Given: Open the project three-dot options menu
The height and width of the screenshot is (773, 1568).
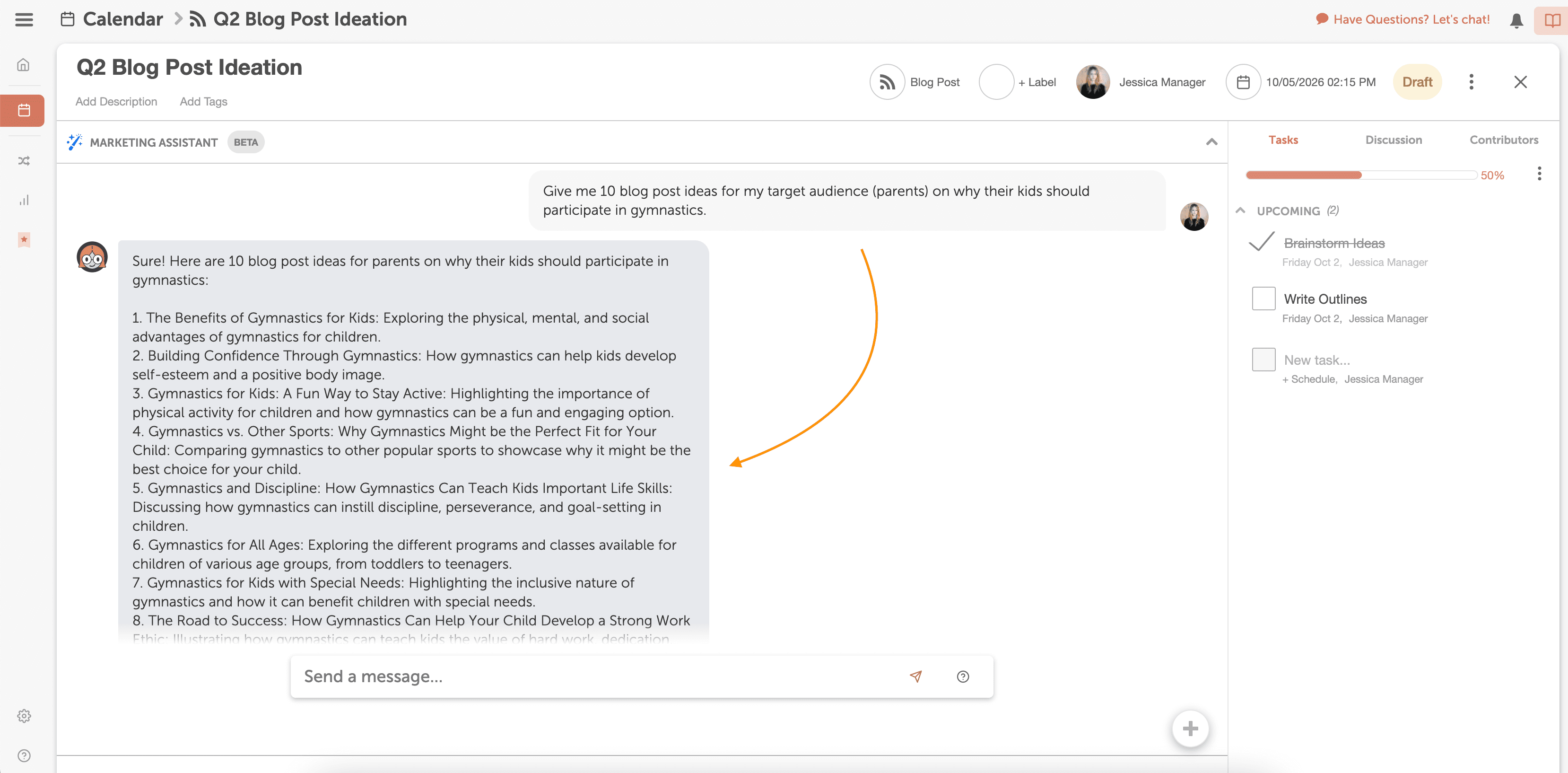Looking at the screenshot, I should click(x=1471, y=82).
